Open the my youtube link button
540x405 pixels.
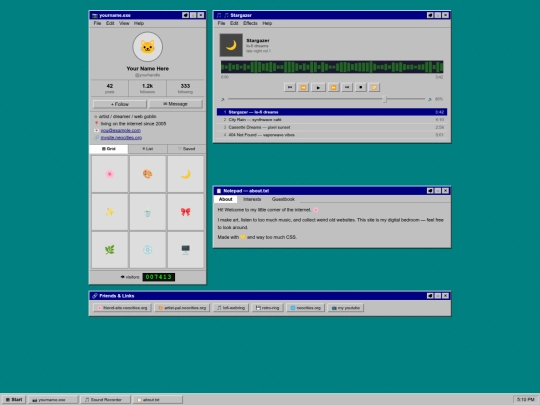(x=345, y=308)
